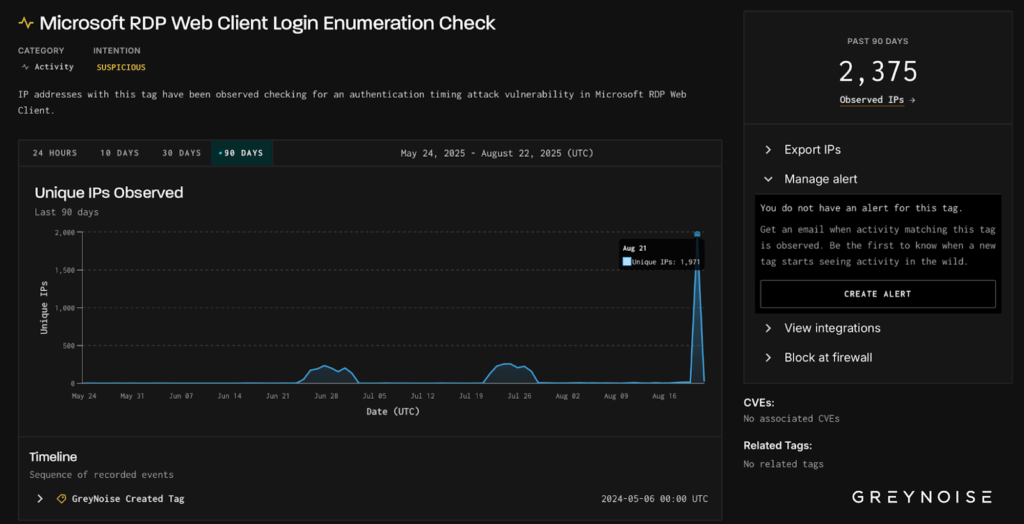
Task: Switch to the 30 Days tab
Action: [x=181, y=153]
